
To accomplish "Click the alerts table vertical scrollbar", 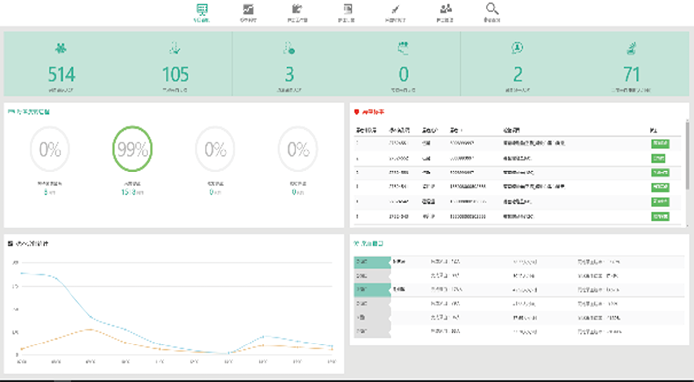I will pos(687,155).
